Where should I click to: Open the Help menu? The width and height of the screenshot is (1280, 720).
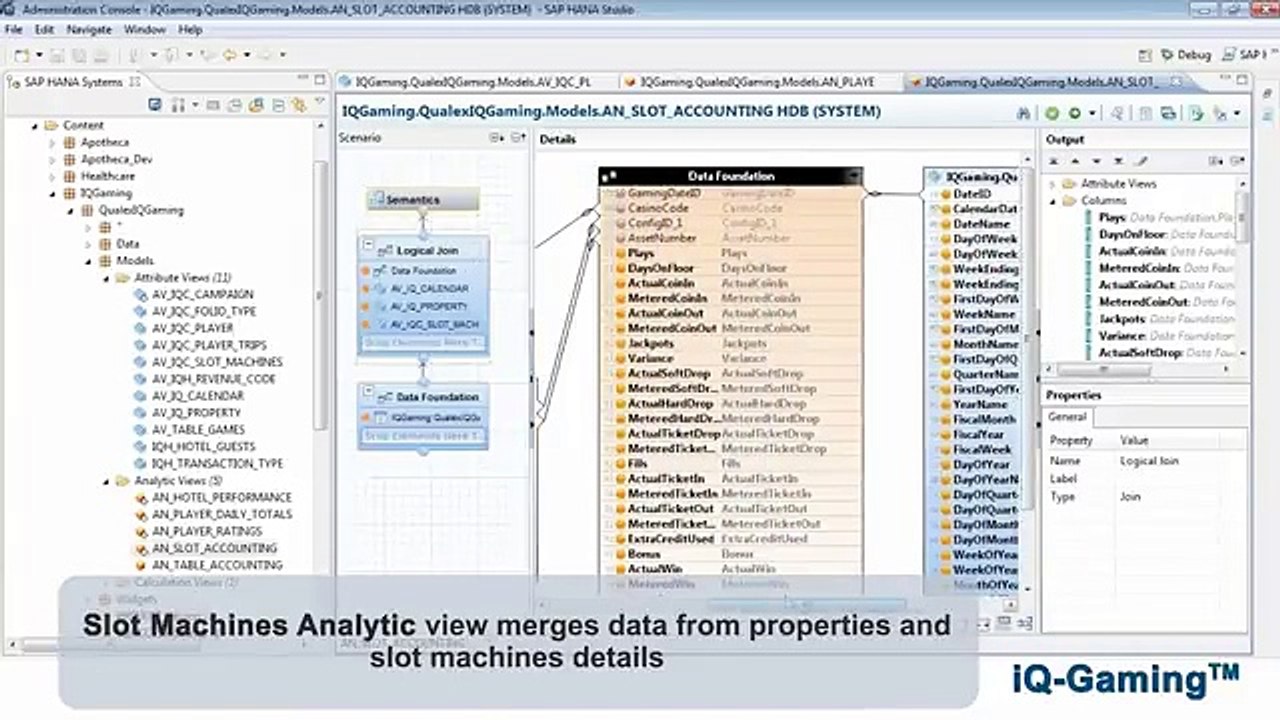tap(190, 30)
